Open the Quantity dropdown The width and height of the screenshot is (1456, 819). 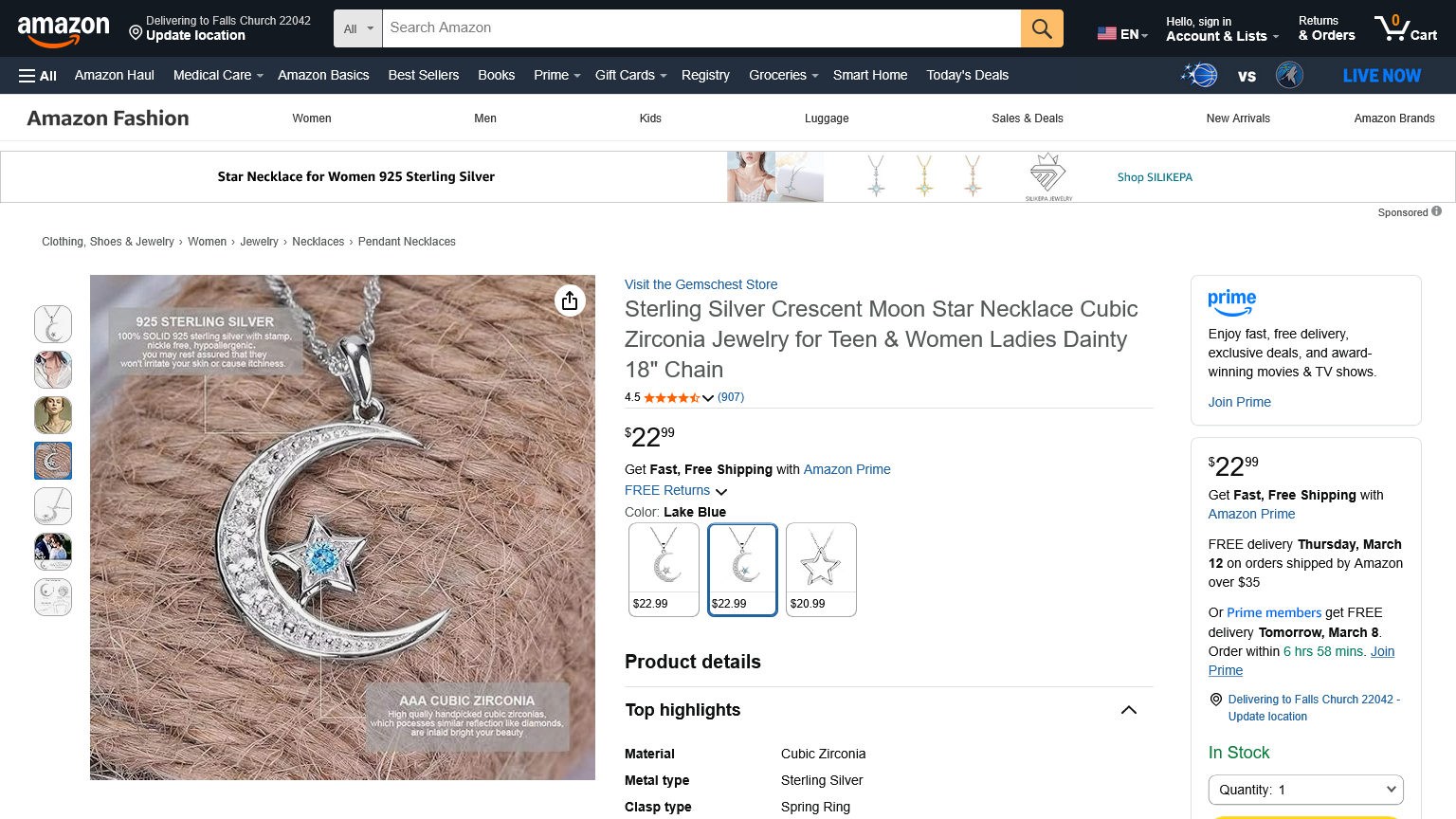point(1305,790)
